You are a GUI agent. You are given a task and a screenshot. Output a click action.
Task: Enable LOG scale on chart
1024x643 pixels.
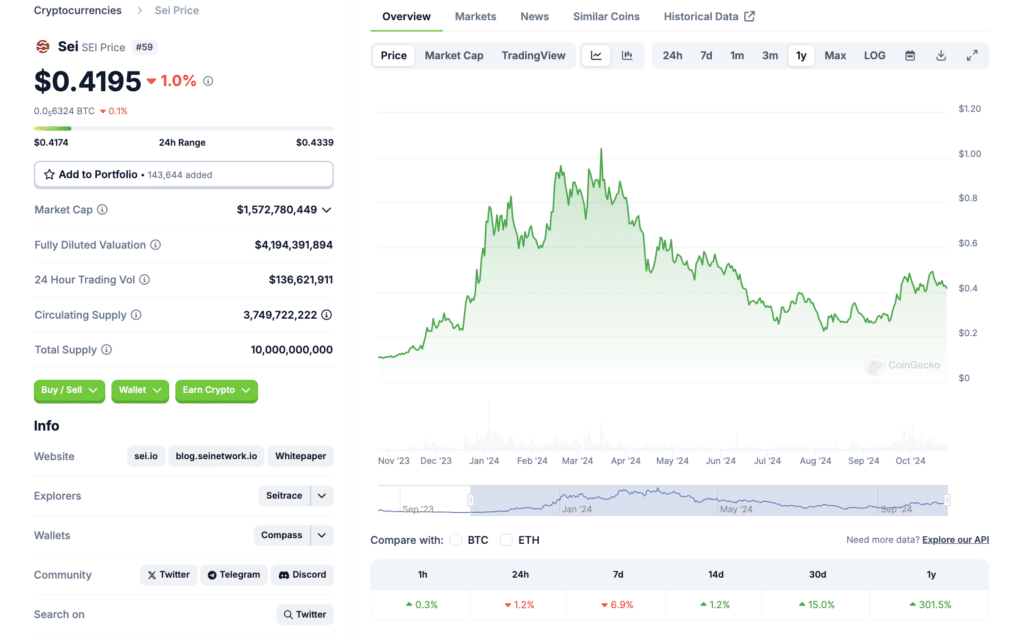point(874,55)
